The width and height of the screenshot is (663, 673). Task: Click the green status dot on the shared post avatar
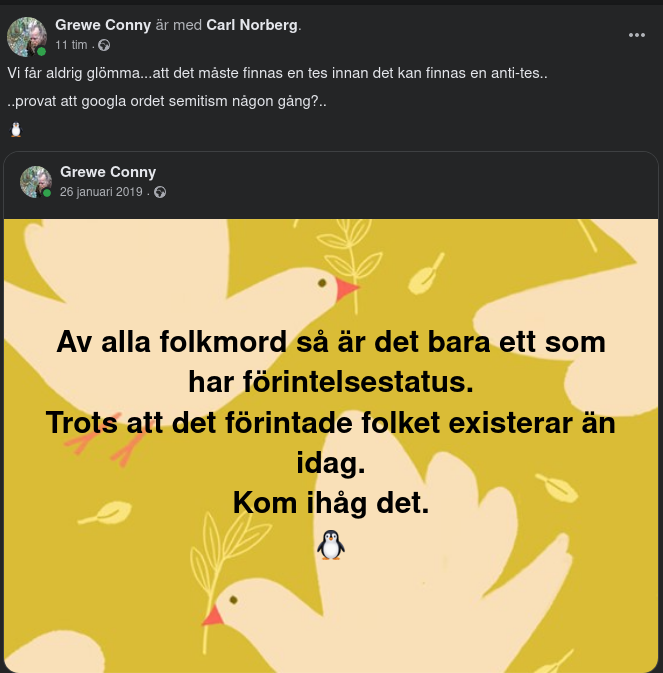point(47,193)
